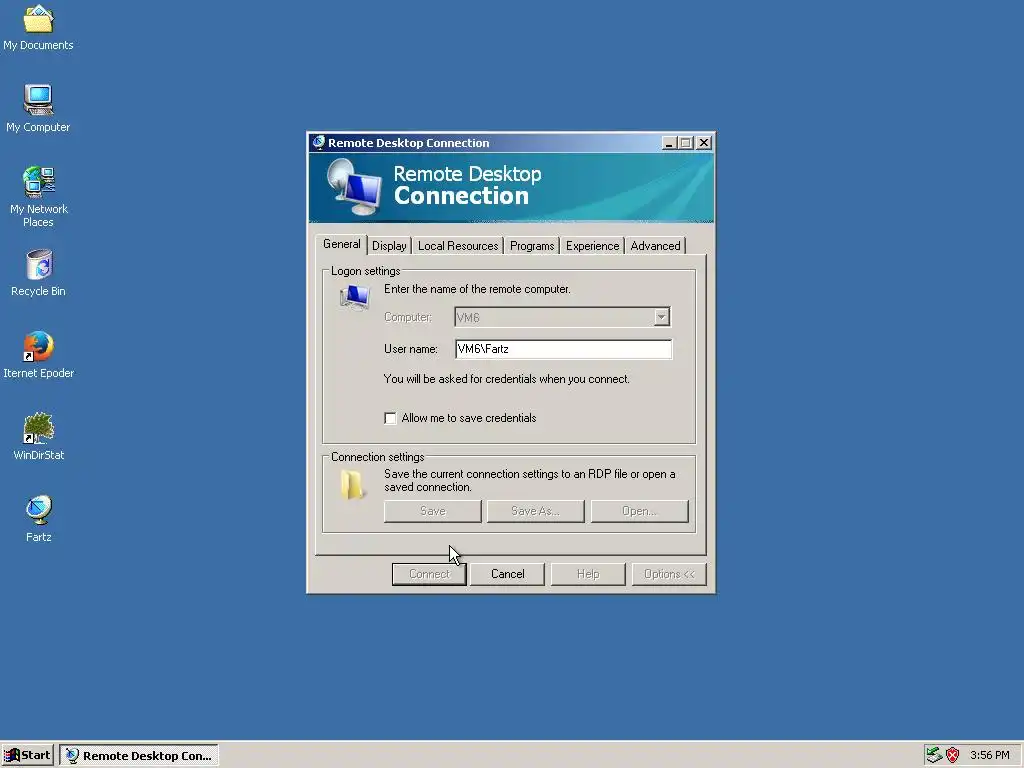Expand the Computer combo box arrow
This screenshot has height=768, width=1024.
coord(662,317)
